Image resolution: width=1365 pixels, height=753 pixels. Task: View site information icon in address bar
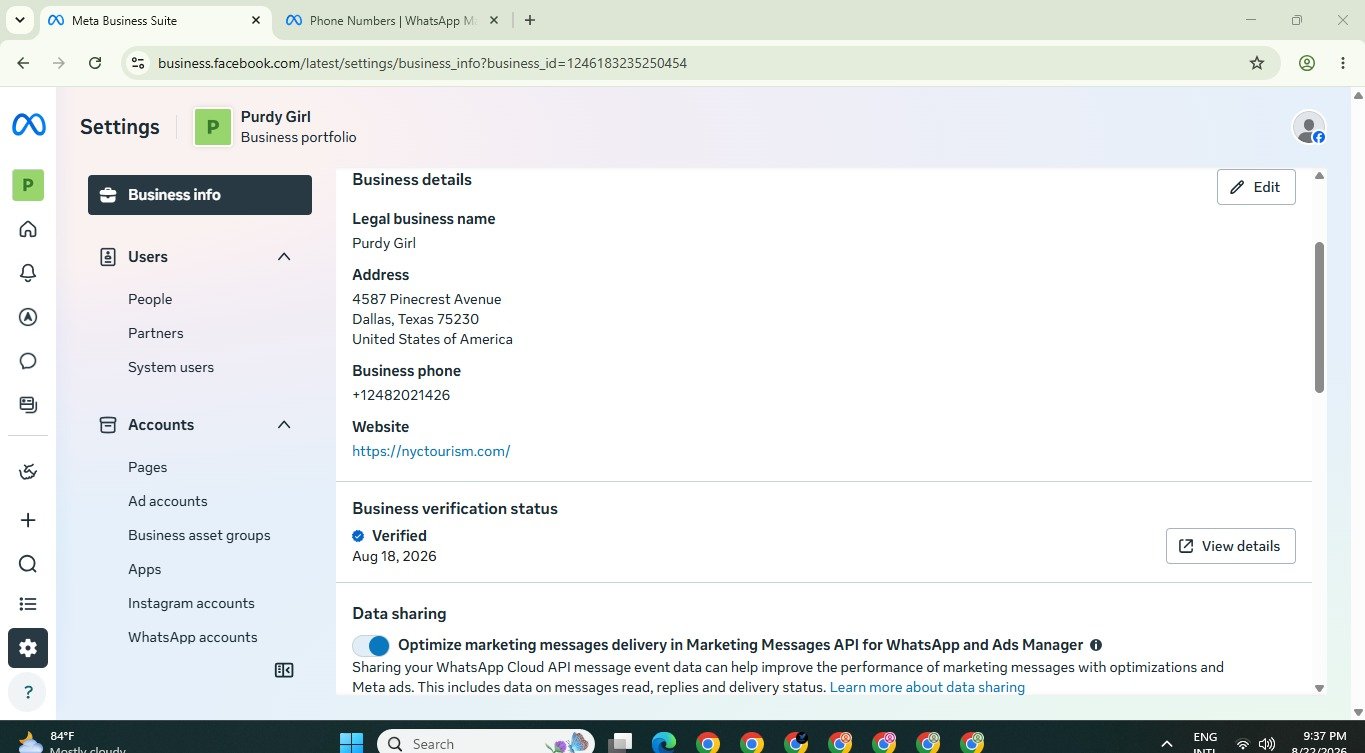(139, 63)
